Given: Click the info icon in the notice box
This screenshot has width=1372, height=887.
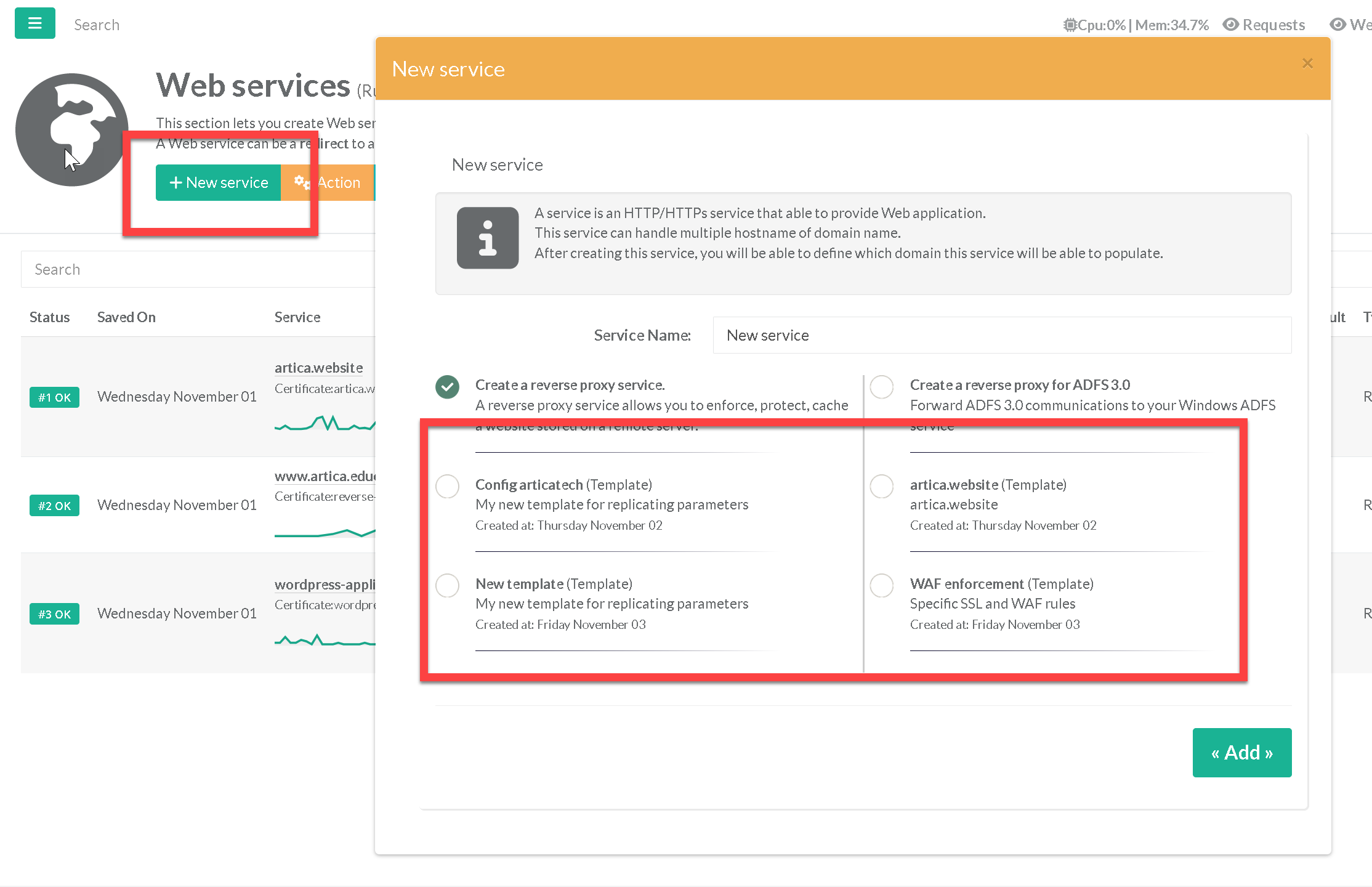Looking at the screenshot, I should [487, 238].
